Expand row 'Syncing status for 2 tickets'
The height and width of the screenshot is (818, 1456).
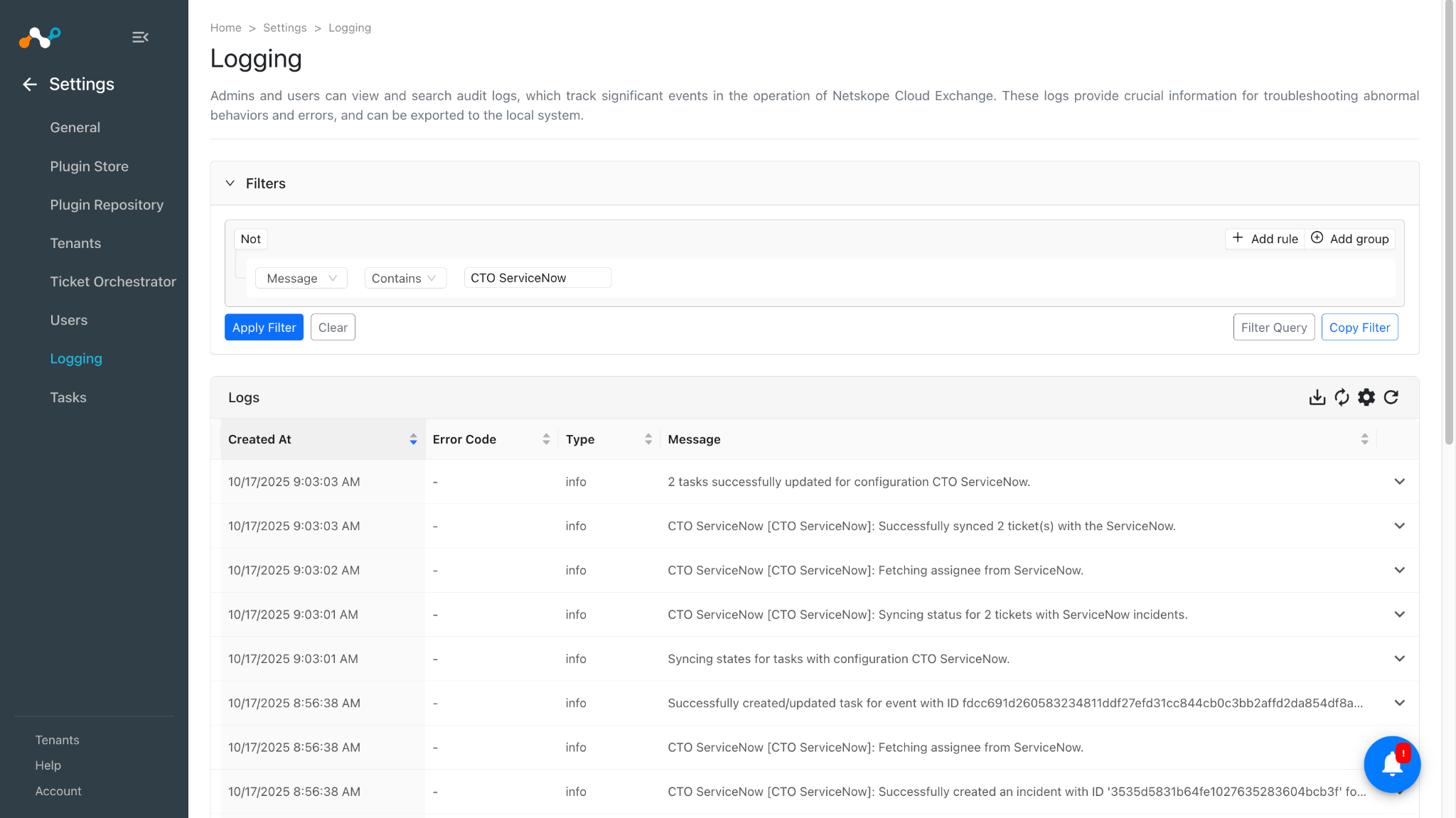[x=1399, y=615]
